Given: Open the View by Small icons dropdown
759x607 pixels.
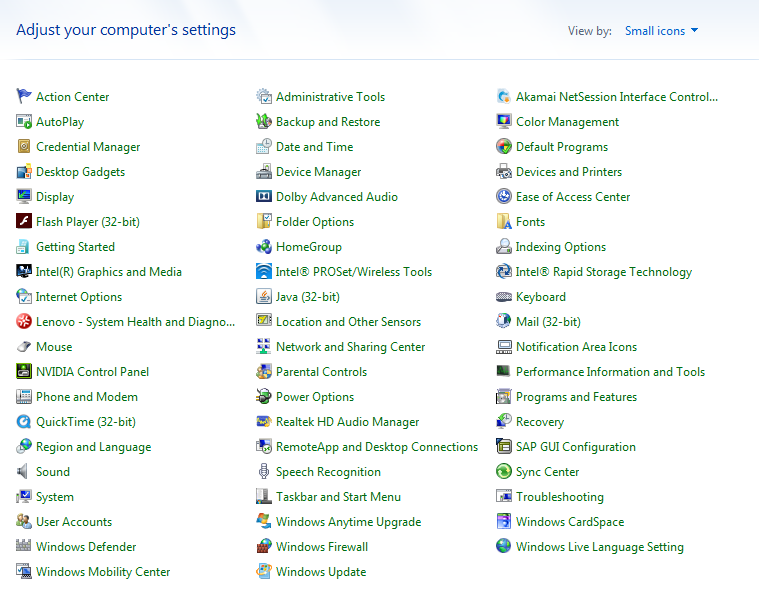Looking at the screenshot, I should (x=661, y=31).
